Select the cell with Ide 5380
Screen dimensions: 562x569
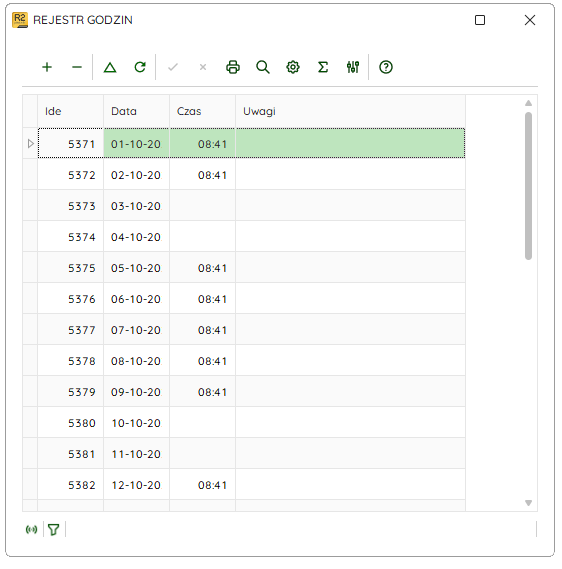pyautogui.click(x=71, y=423)
